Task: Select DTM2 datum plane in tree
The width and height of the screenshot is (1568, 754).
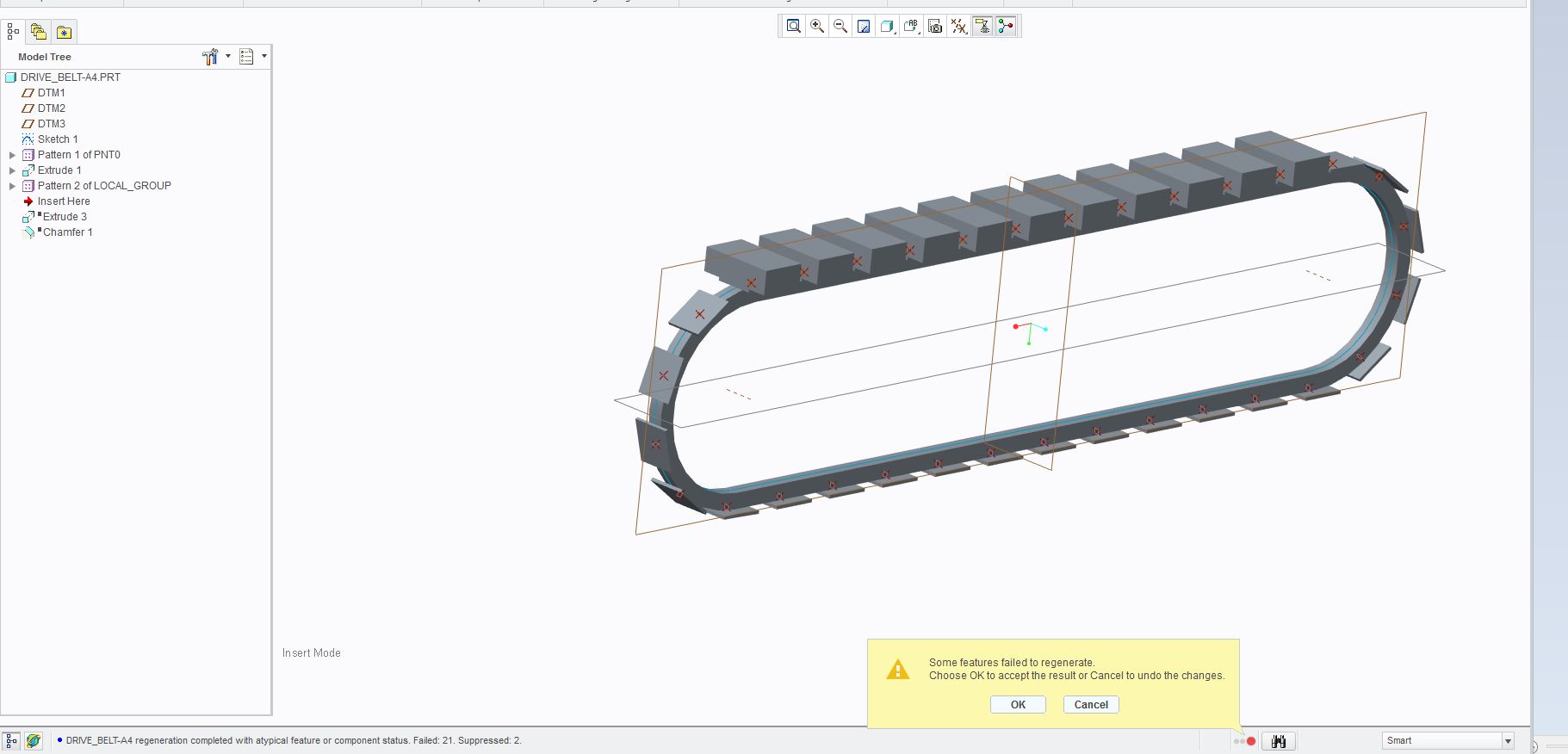Action: tap(51, 108)
